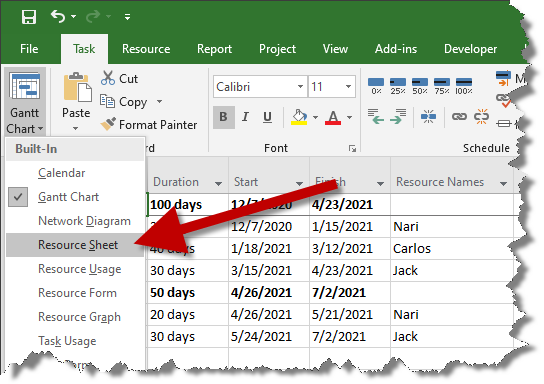Image resolution: width=544 pixels, height=384 pixels.
Task: Open the File tab
Action: click(x=29, y=49)
